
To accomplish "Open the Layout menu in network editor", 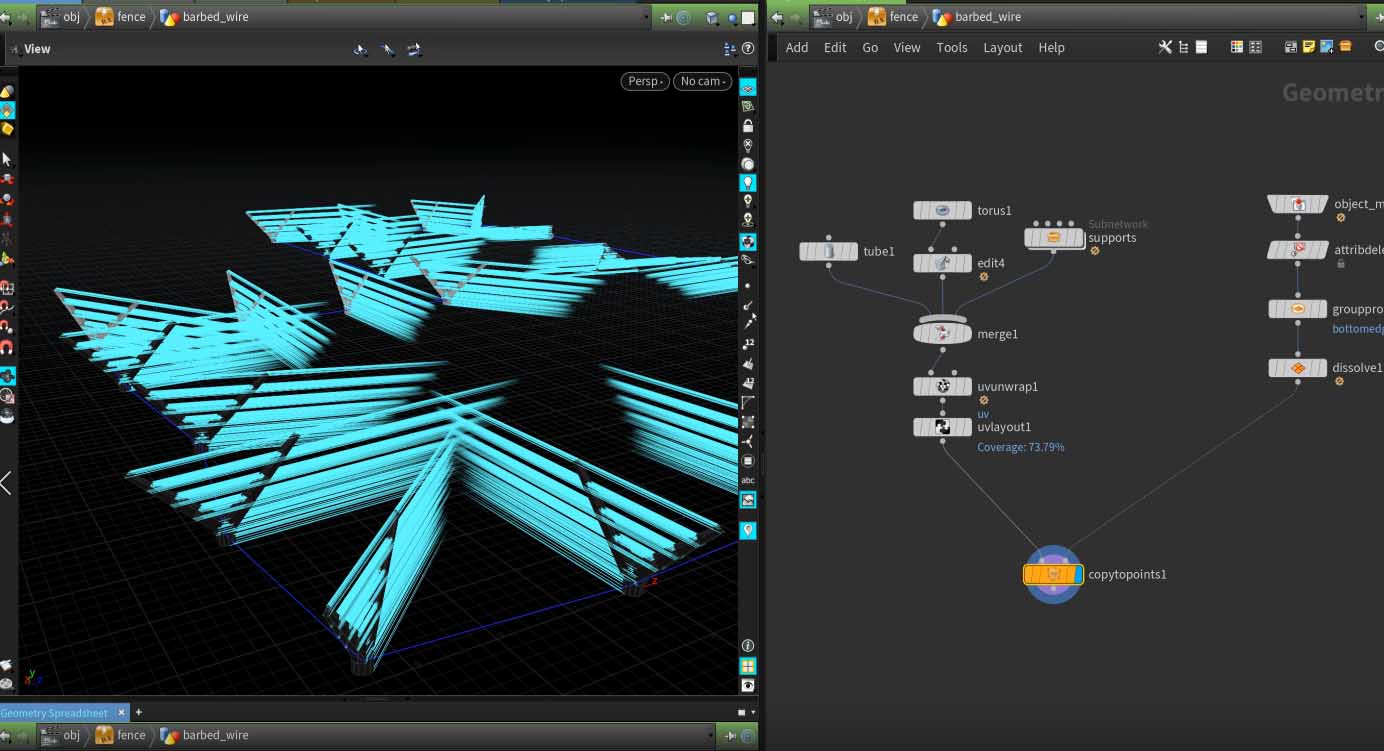I will pyautogui.click(x=1002, y=47).
